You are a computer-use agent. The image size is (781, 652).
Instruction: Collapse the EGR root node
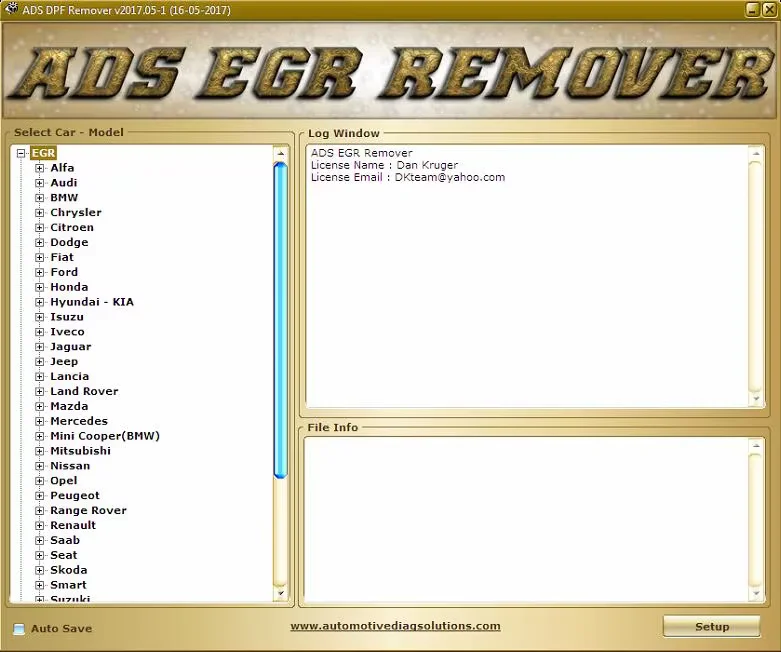tap(21, 153)
